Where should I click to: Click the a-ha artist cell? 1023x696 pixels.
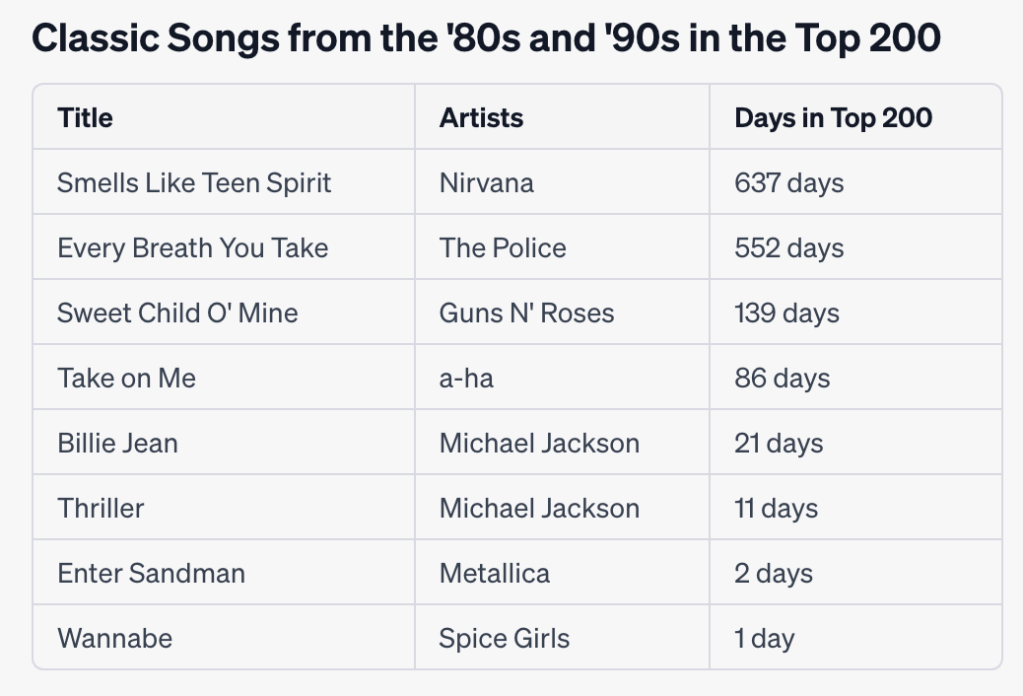point(466,378)
